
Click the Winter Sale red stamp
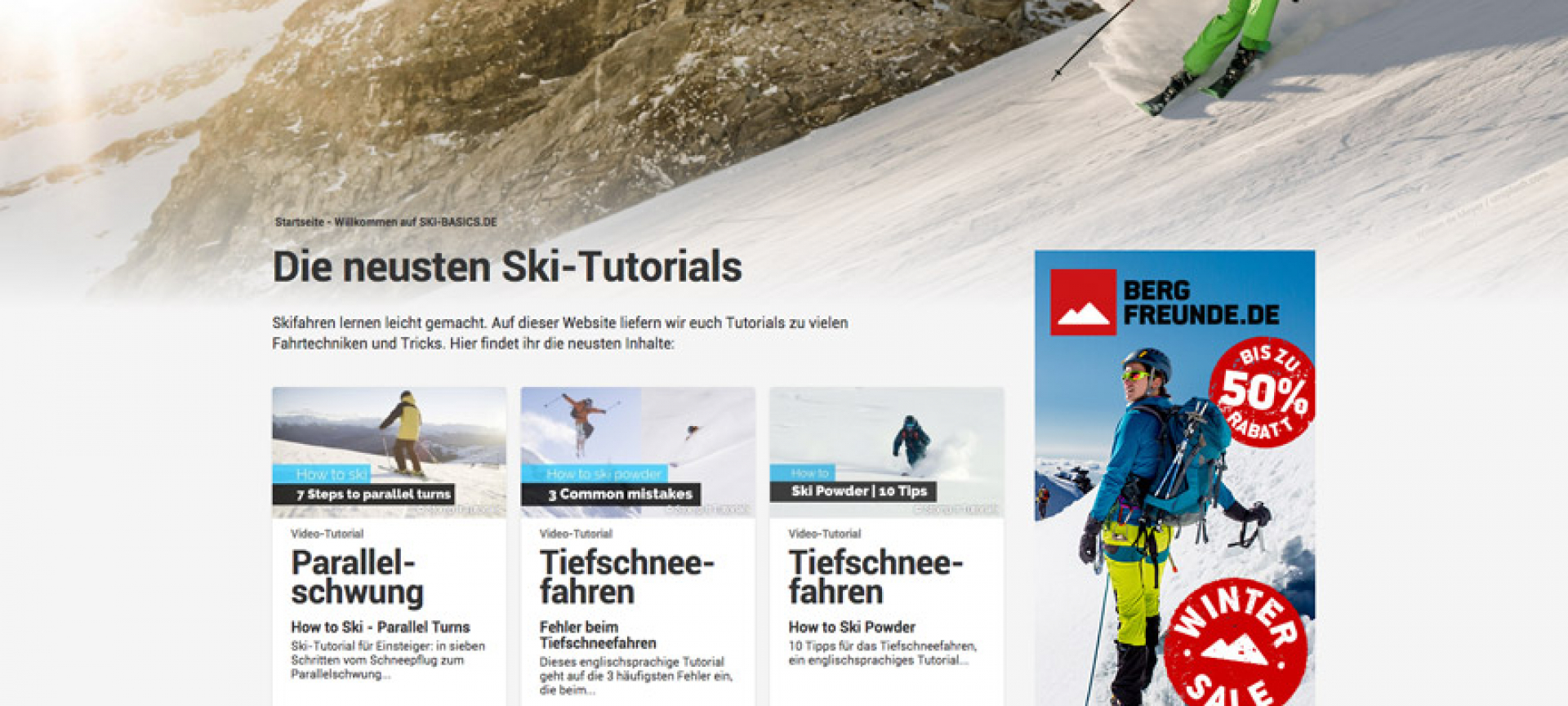[x=1236, y=645]
